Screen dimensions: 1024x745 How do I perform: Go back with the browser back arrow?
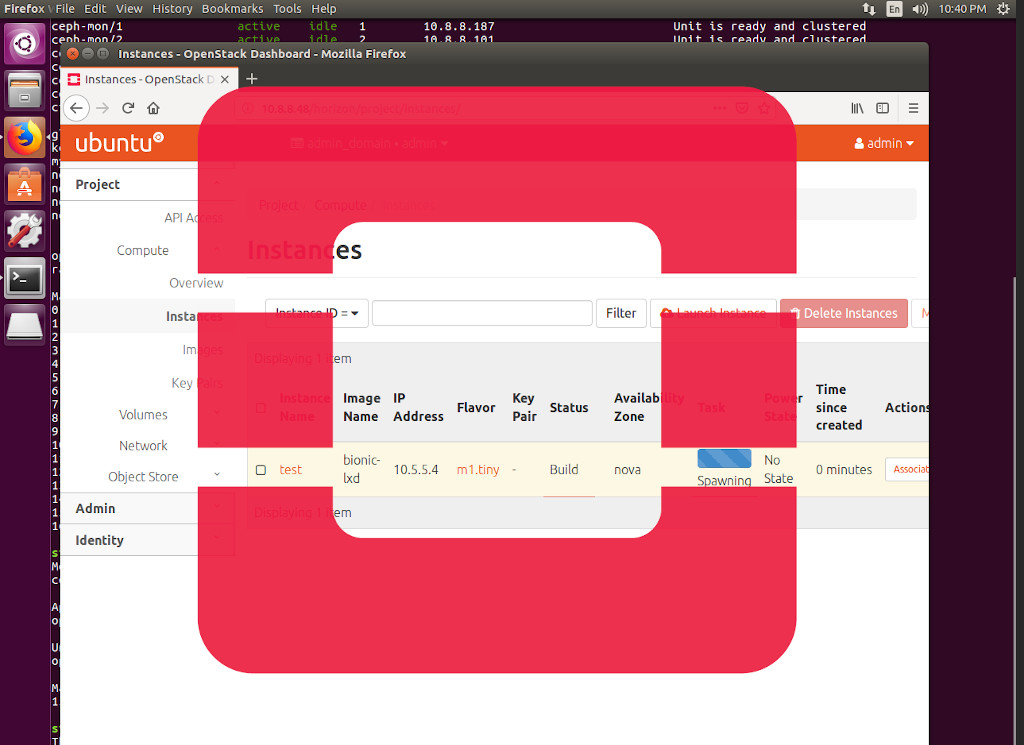click(76, 108)
